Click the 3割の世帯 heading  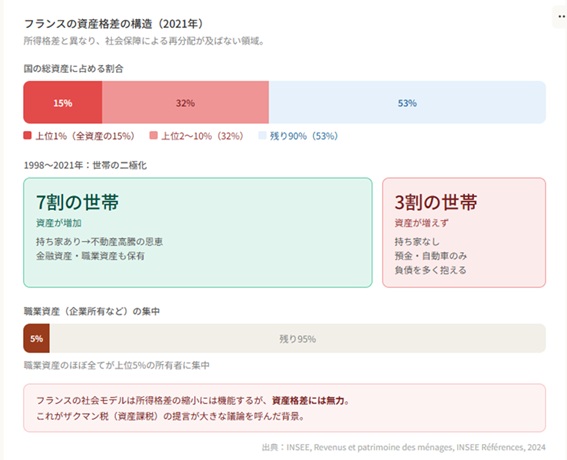[436, 202]
